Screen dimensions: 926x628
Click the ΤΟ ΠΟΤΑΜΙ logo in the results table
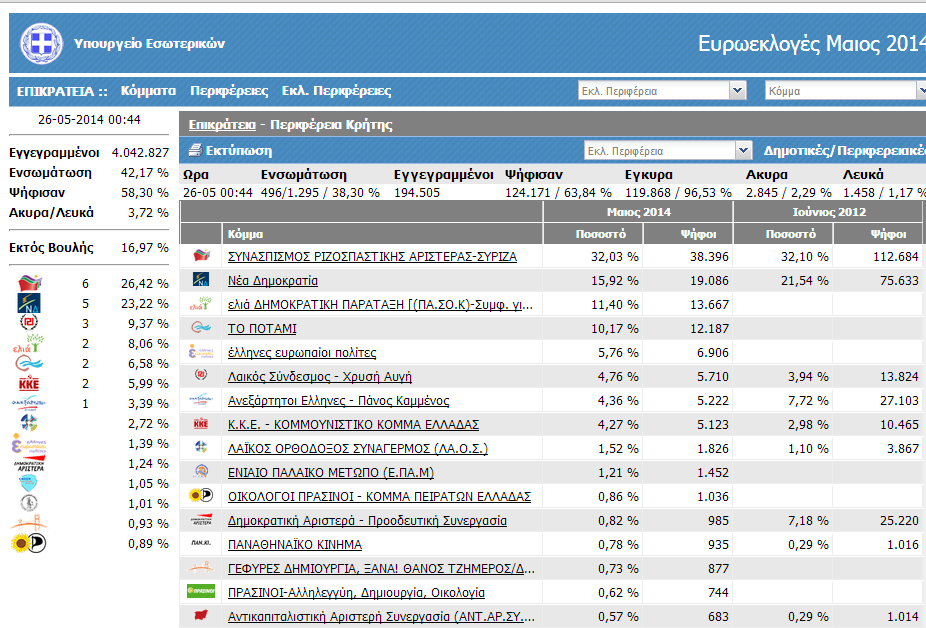[x=201, y=328]
